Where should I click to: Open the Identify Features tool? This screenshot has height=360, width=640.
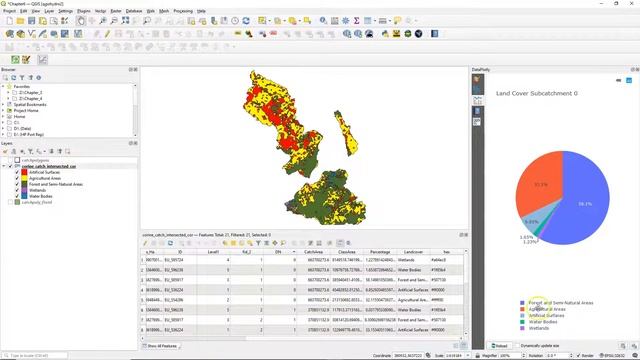(x=323, y=20)
